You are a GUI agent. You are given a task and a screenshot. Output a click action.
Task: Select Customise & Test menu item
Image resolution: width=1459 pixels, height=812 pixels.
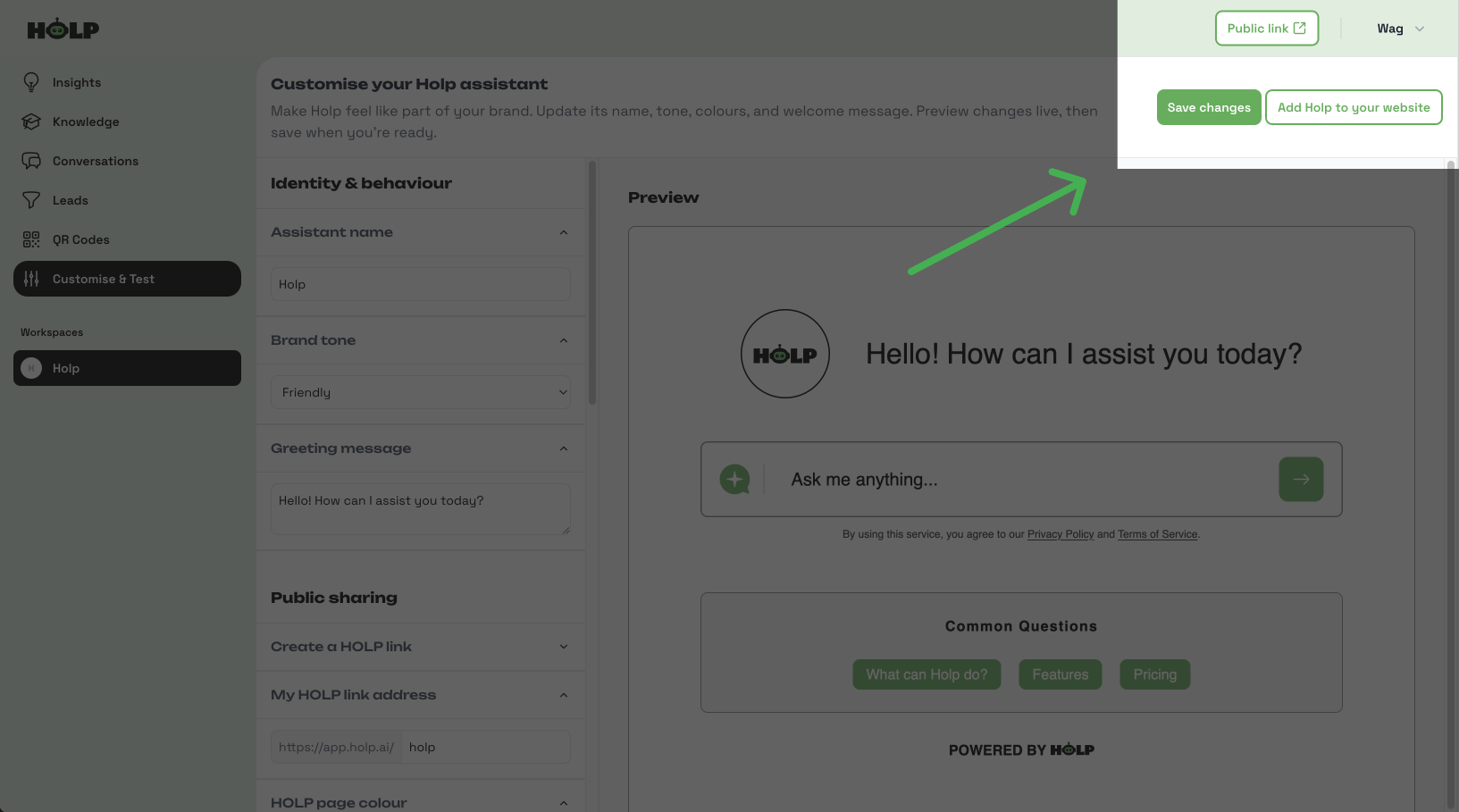click(x=127, y=279)
